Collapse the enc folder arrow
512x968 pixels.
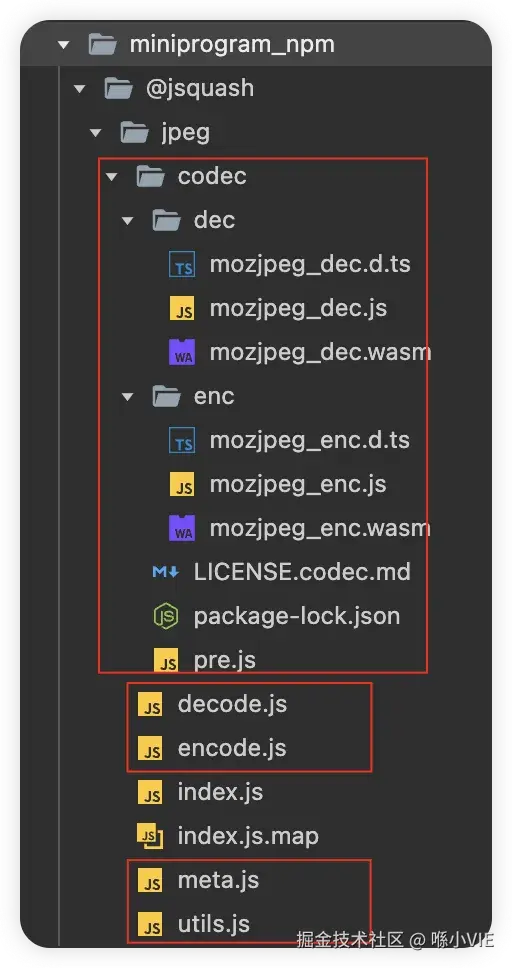tap(127, 396)
